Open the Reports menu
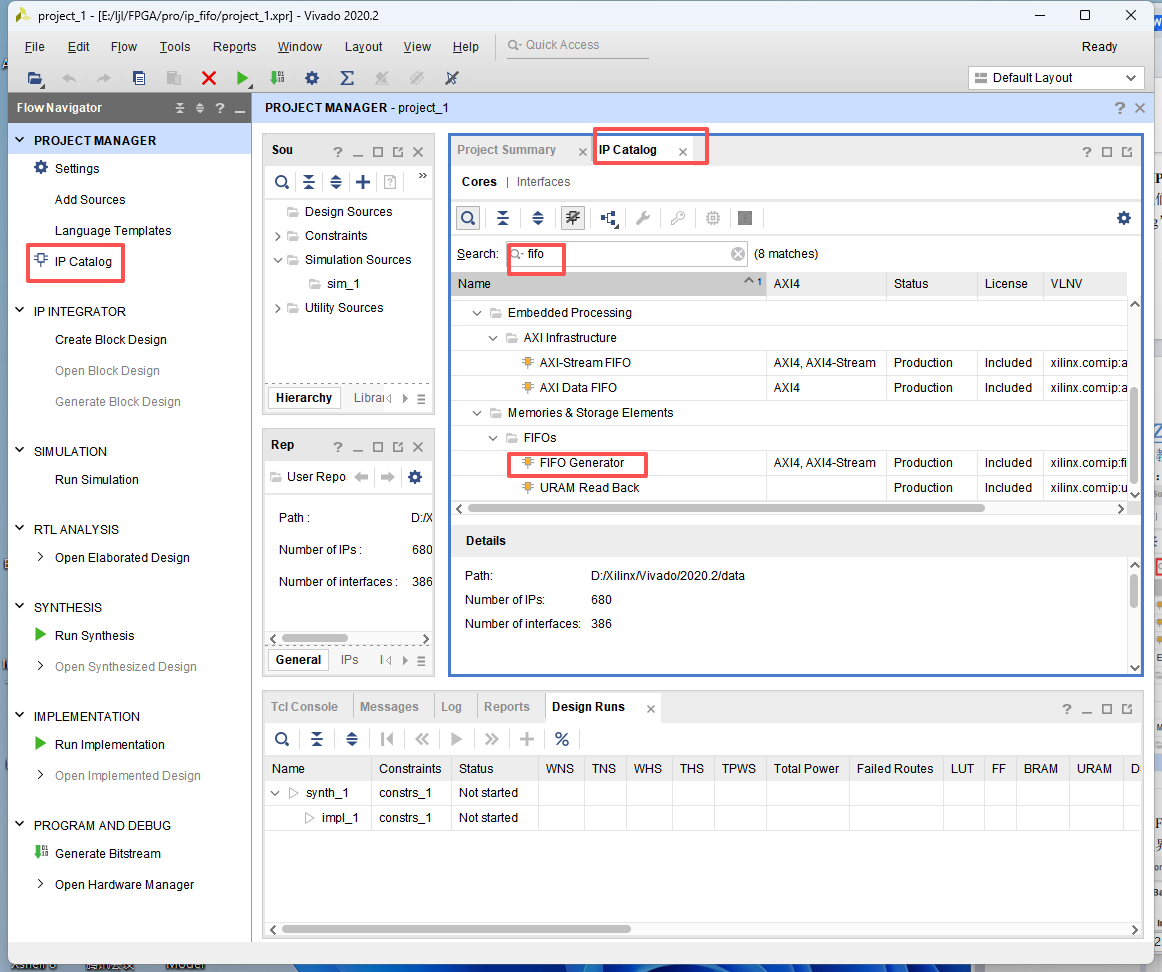 pos(234,47)
